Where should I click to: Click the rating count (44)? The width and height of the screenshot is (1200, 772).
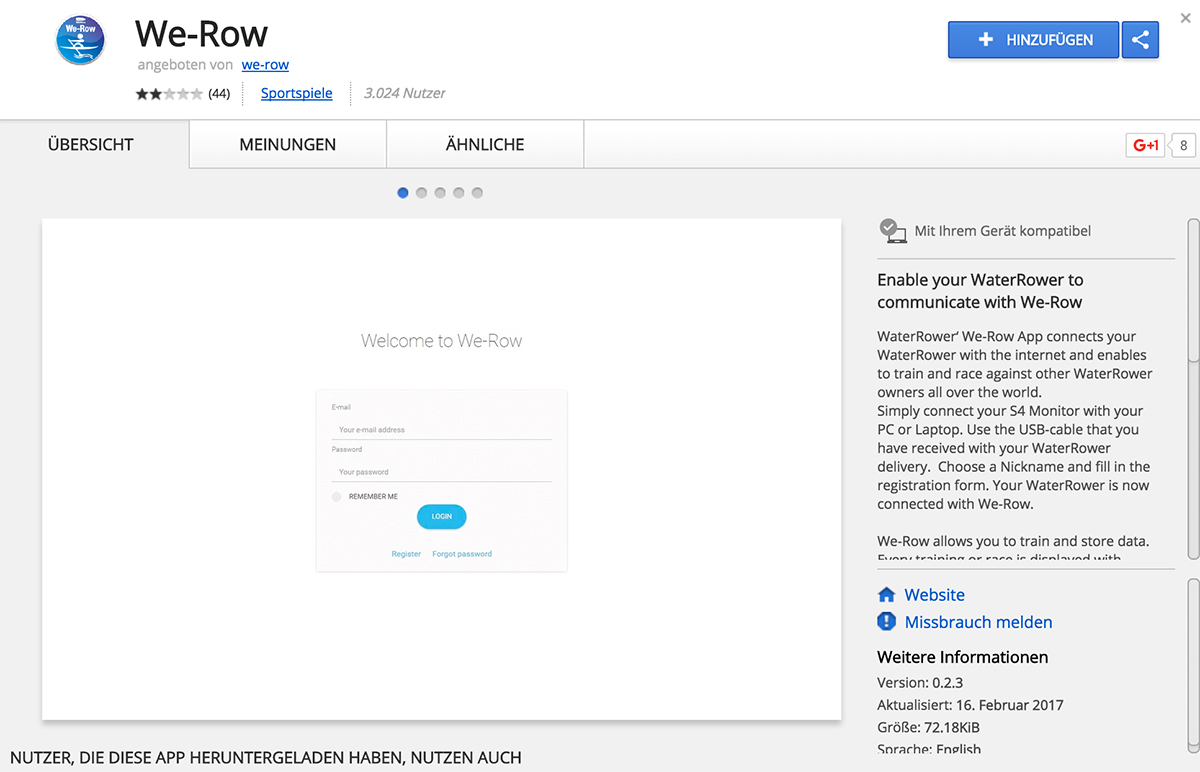pos(219,94)
